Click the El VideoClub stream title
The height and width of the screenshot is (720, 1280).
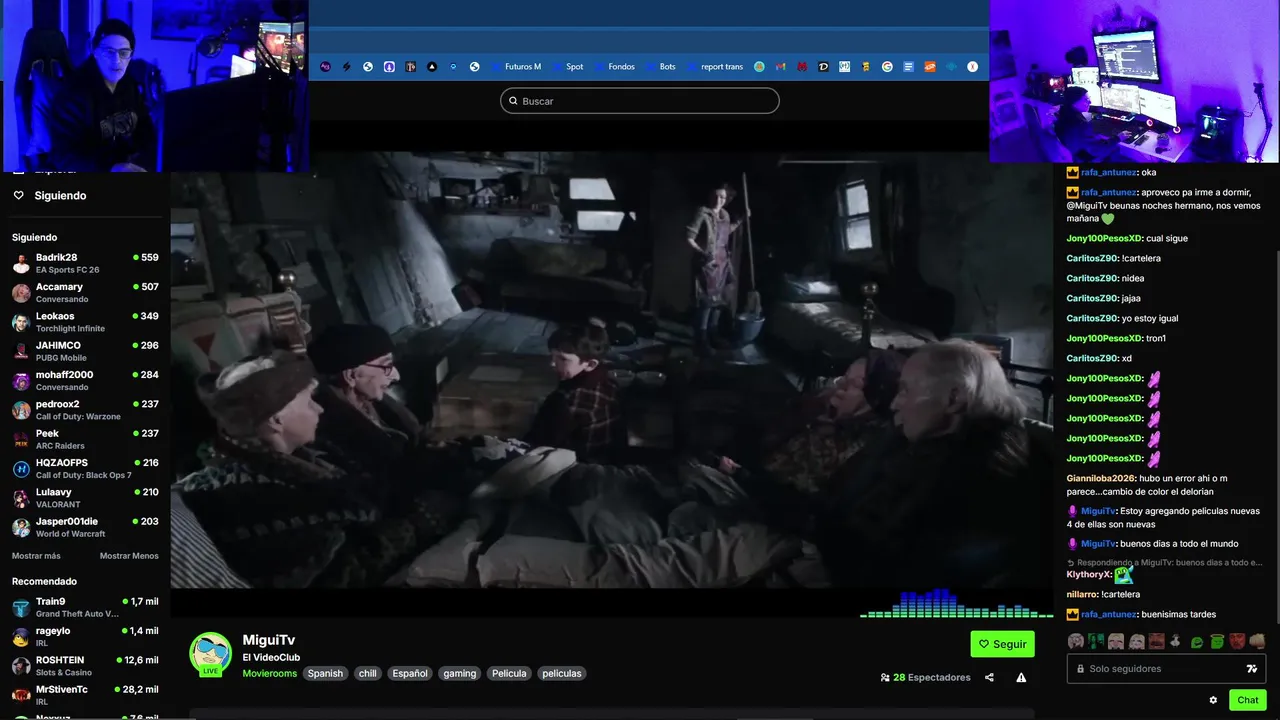(271, 657)
